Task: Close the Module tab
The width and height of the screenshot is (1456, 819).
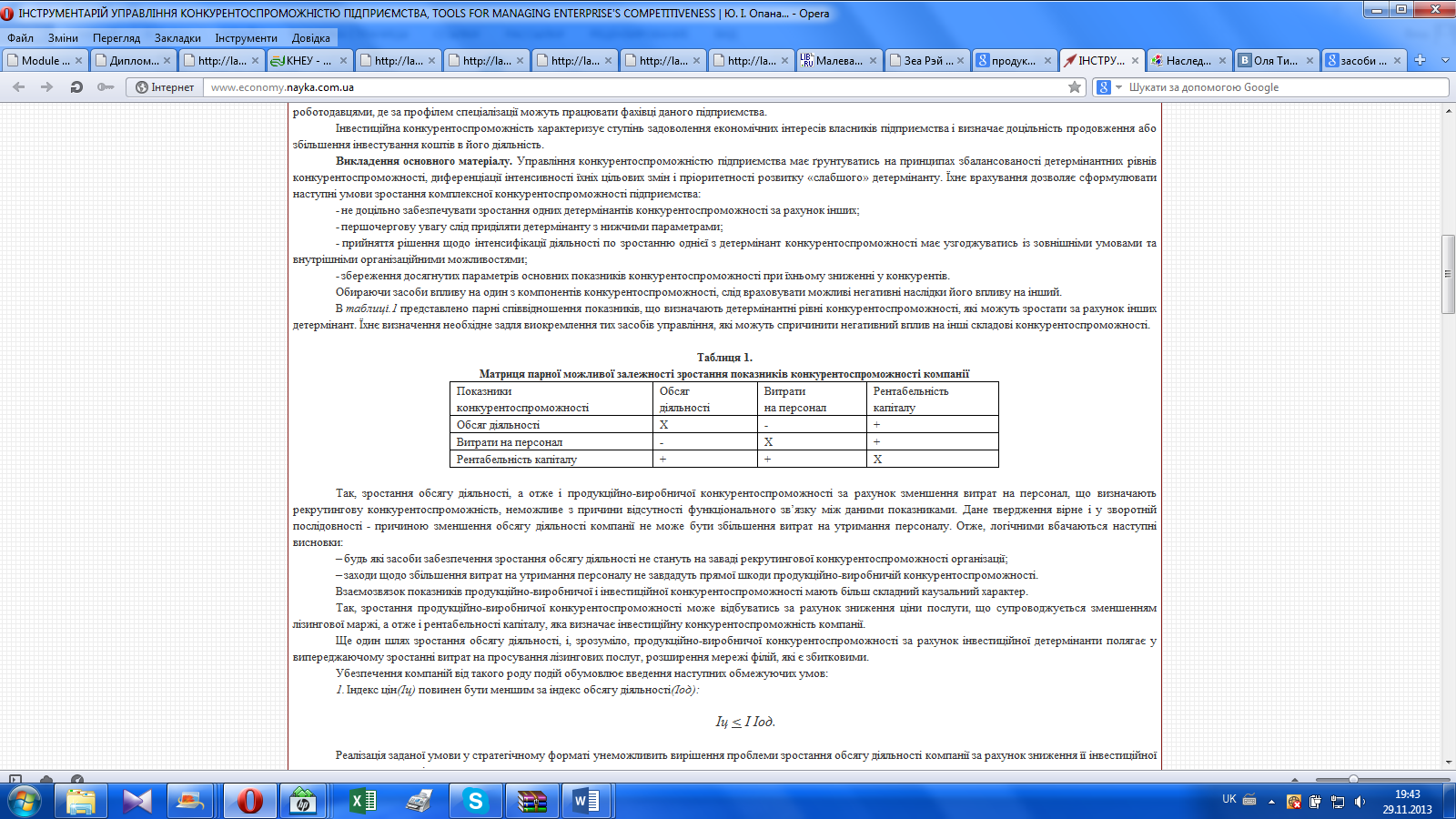Action: pos(78,61)
